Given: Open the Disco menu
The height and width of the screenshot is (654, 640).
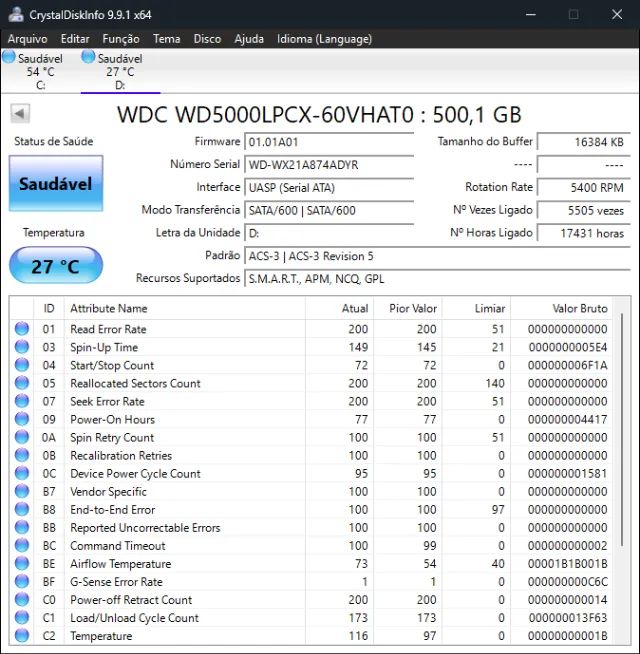Looking at the screenshot, I should point(207,39).
